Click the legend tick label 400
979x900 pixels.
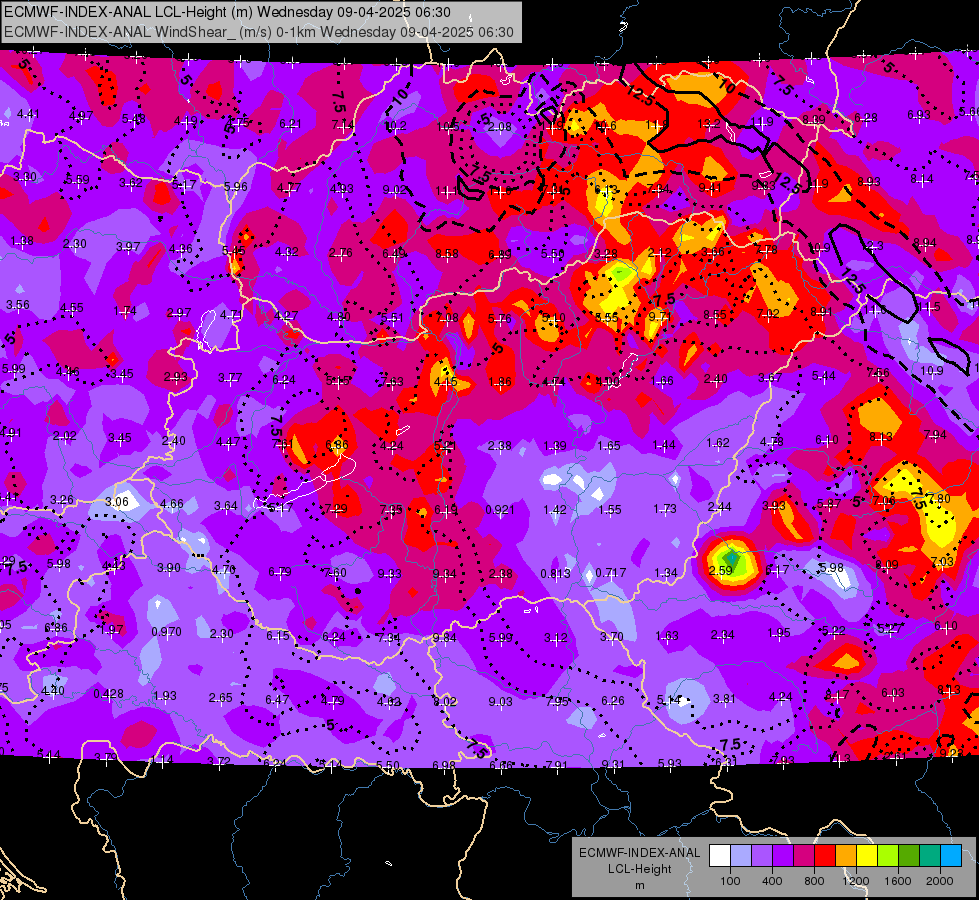[772, 881]
